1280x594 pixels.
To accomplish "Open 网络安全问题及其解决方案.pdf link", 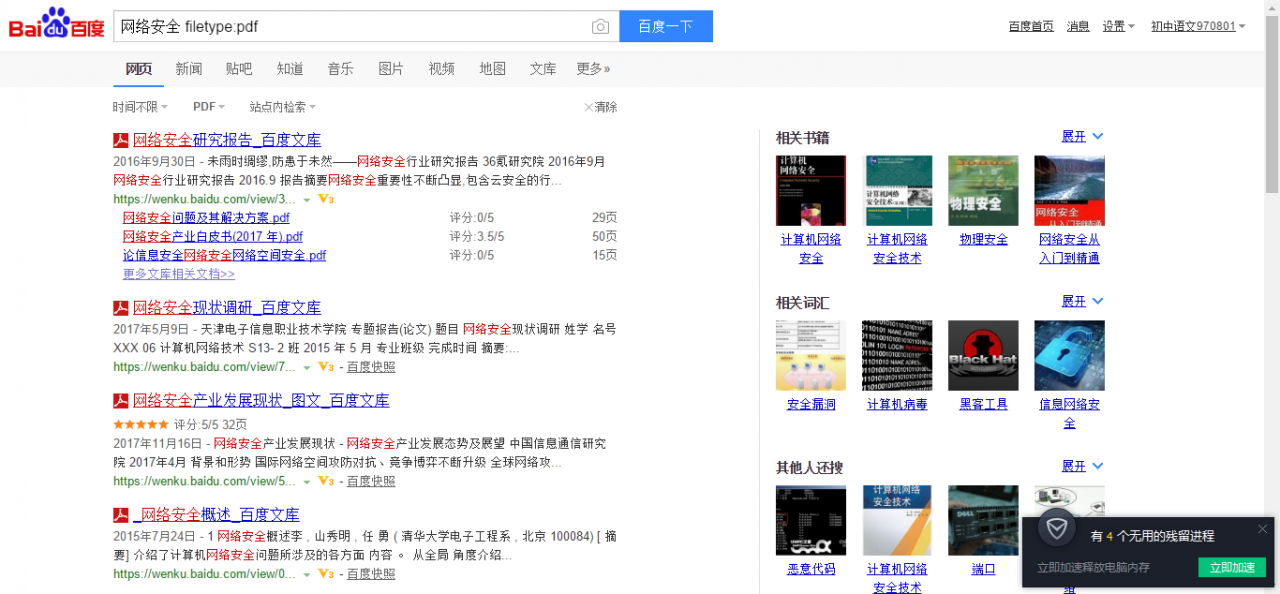I will pyautogui.click(x=206, y=218).
